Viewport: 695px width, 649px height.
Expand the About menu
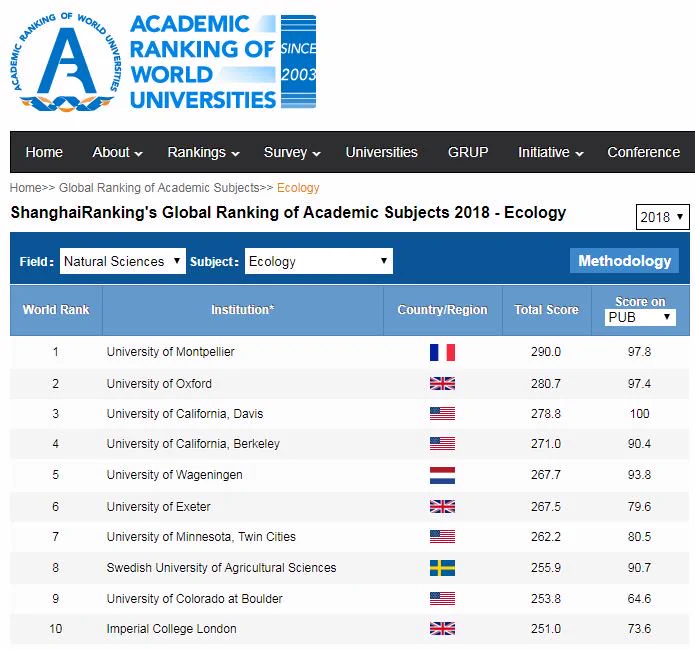(x=117, y=152)
